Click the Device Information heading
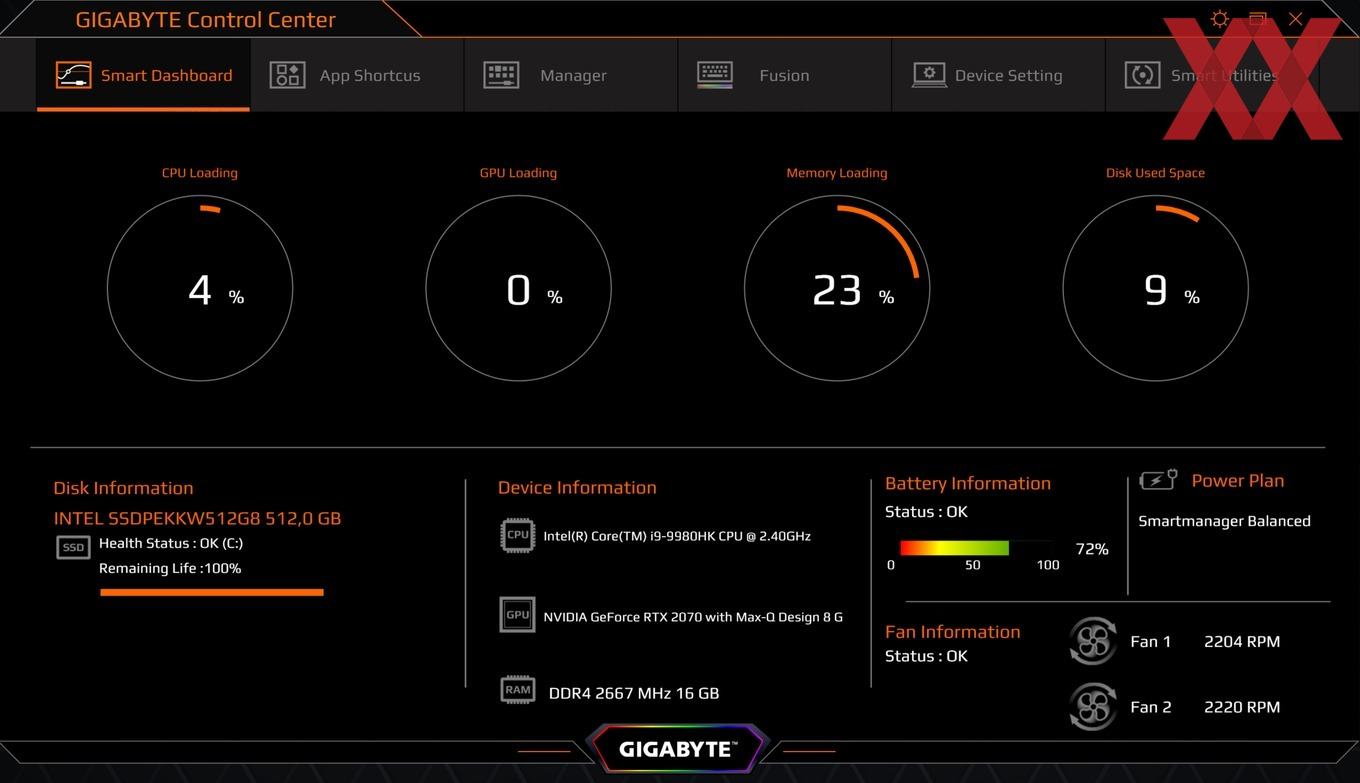The image size is (1360, 783). pos(577,488)
